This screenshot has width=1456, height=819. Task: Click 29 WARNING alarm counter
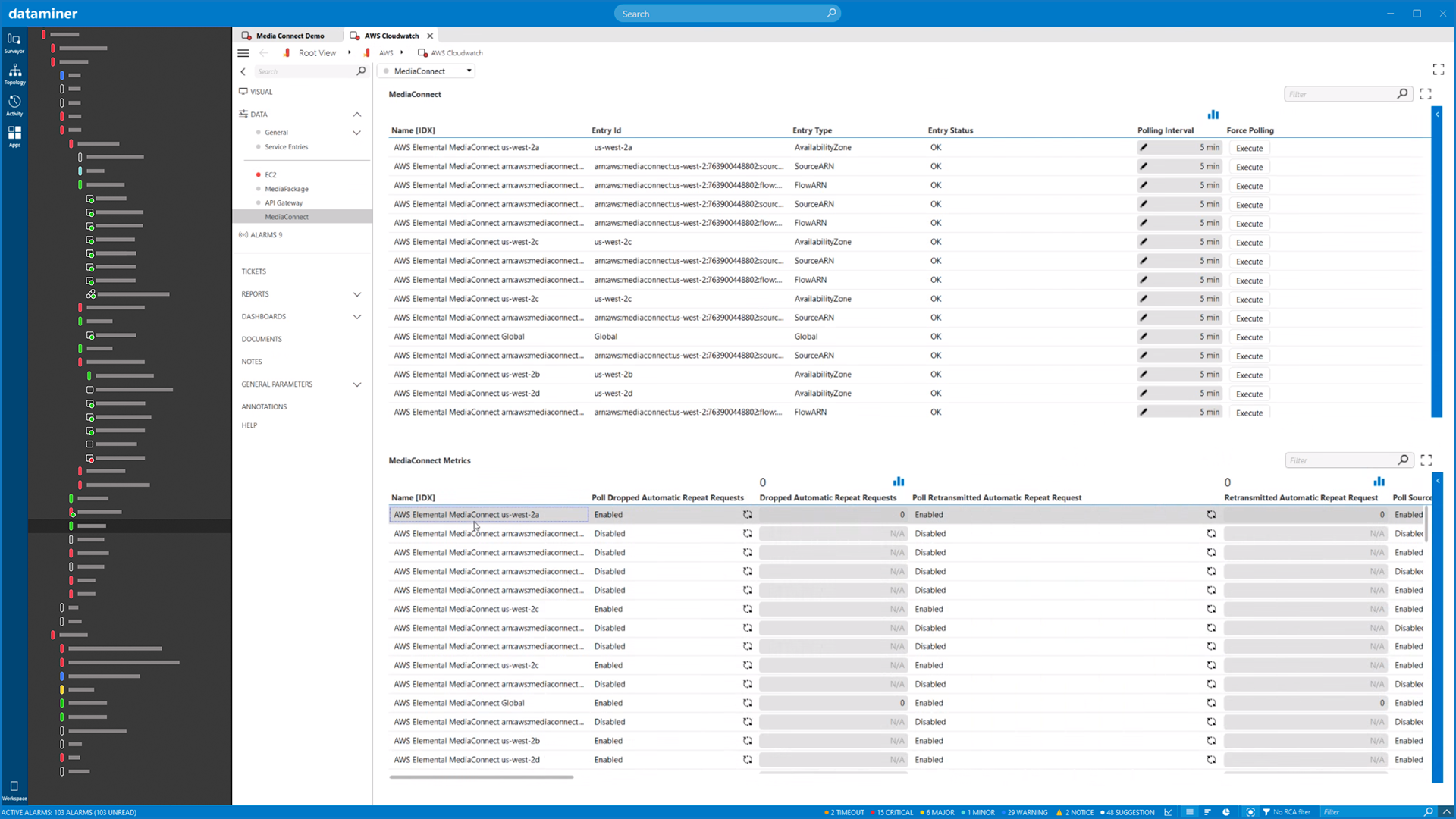tap(1025, 812)
